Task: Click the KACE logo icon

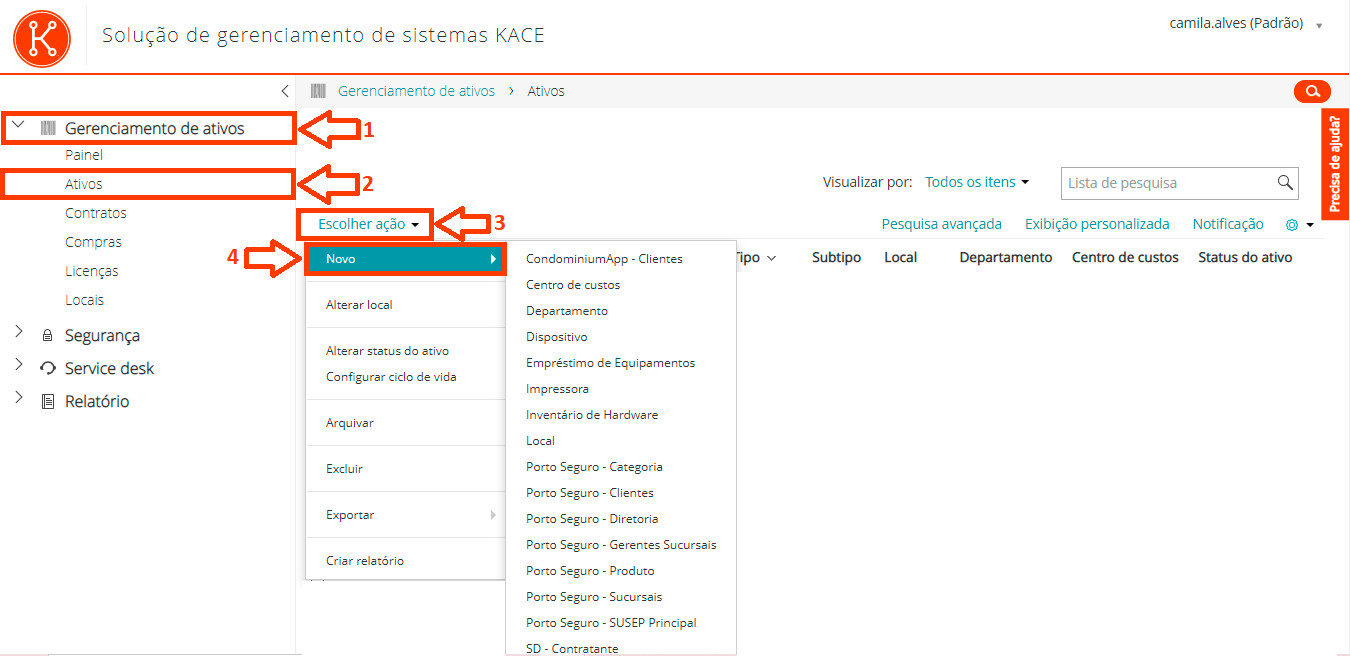Action: [42, 37]
